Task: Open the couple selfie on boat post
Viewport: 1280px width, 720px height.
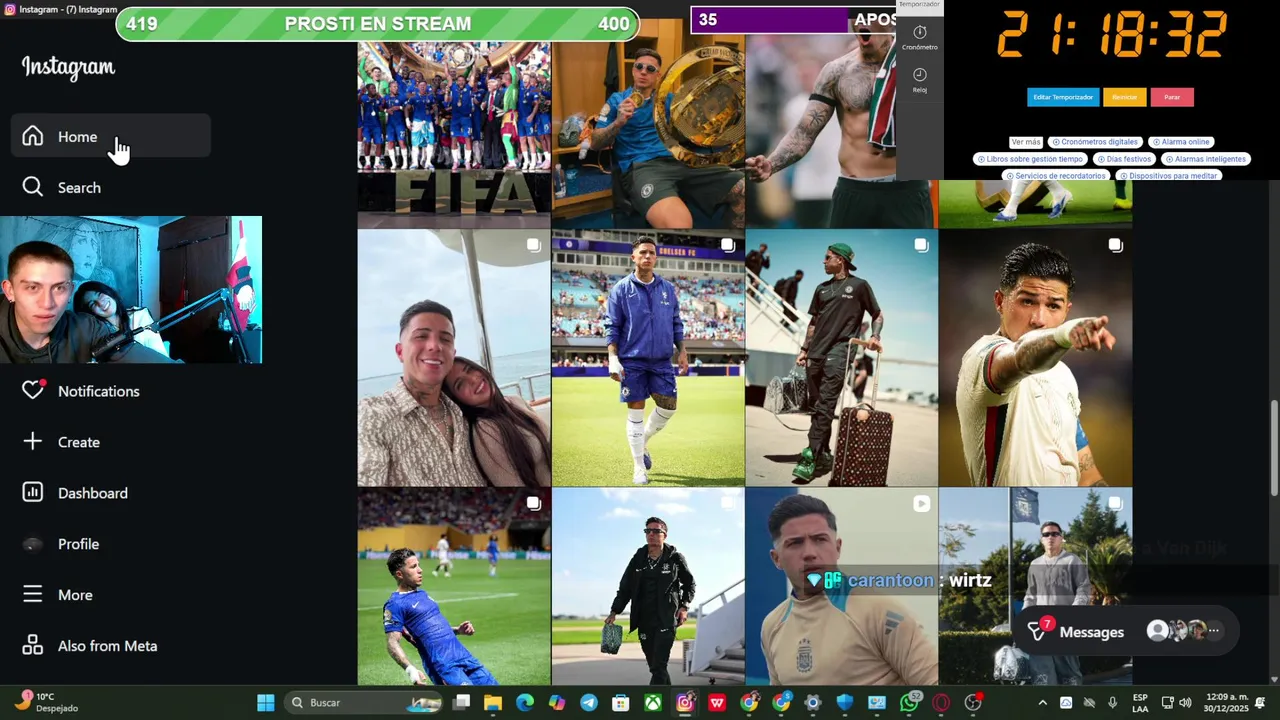Action: tap(454, 358)
